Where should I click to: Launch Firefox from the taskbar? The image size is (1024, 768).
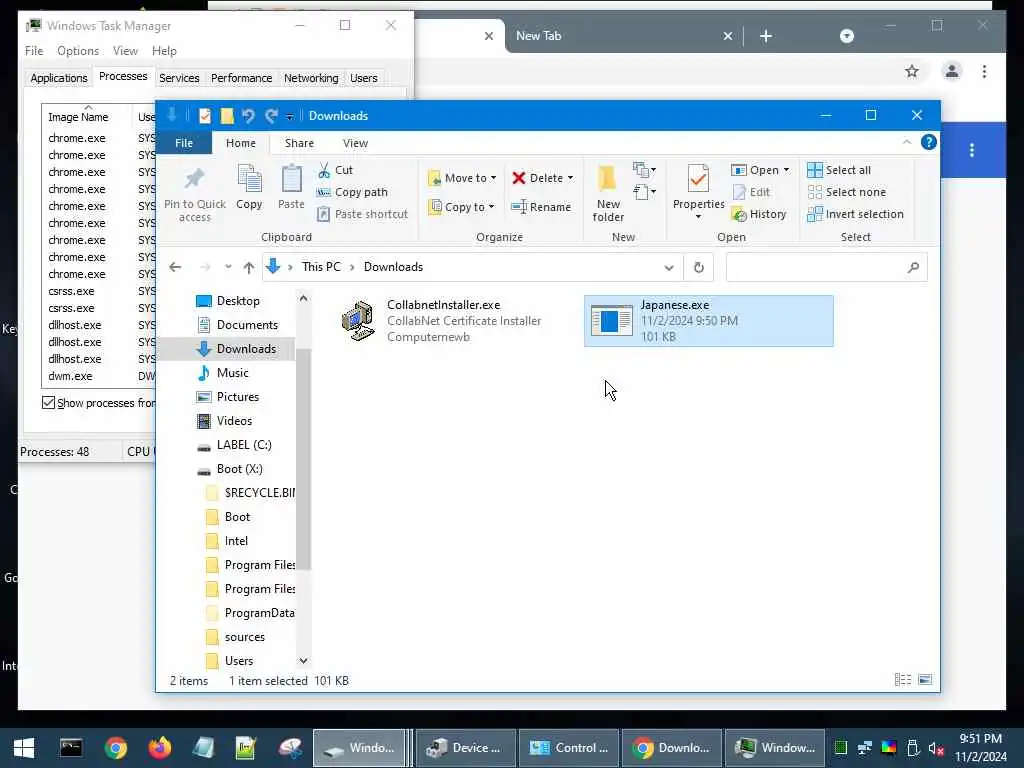pos(159,748)
